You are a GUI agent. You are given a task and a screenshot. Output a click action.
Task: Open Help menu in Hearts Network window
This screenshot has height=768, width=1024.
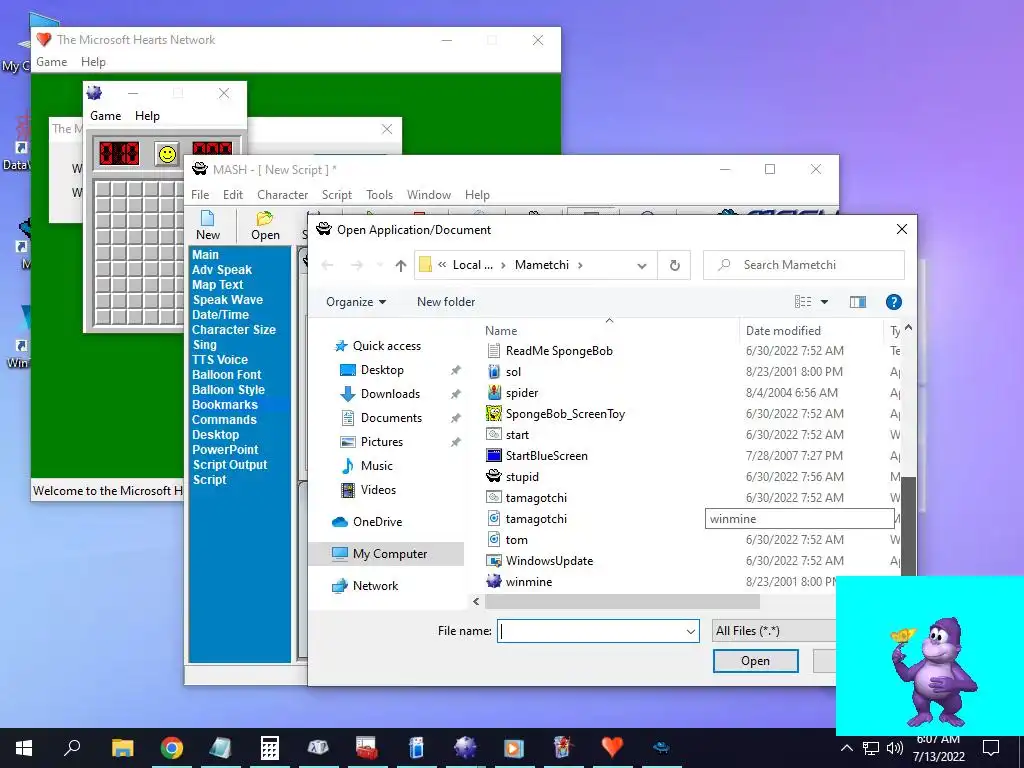tap(93, 62)
